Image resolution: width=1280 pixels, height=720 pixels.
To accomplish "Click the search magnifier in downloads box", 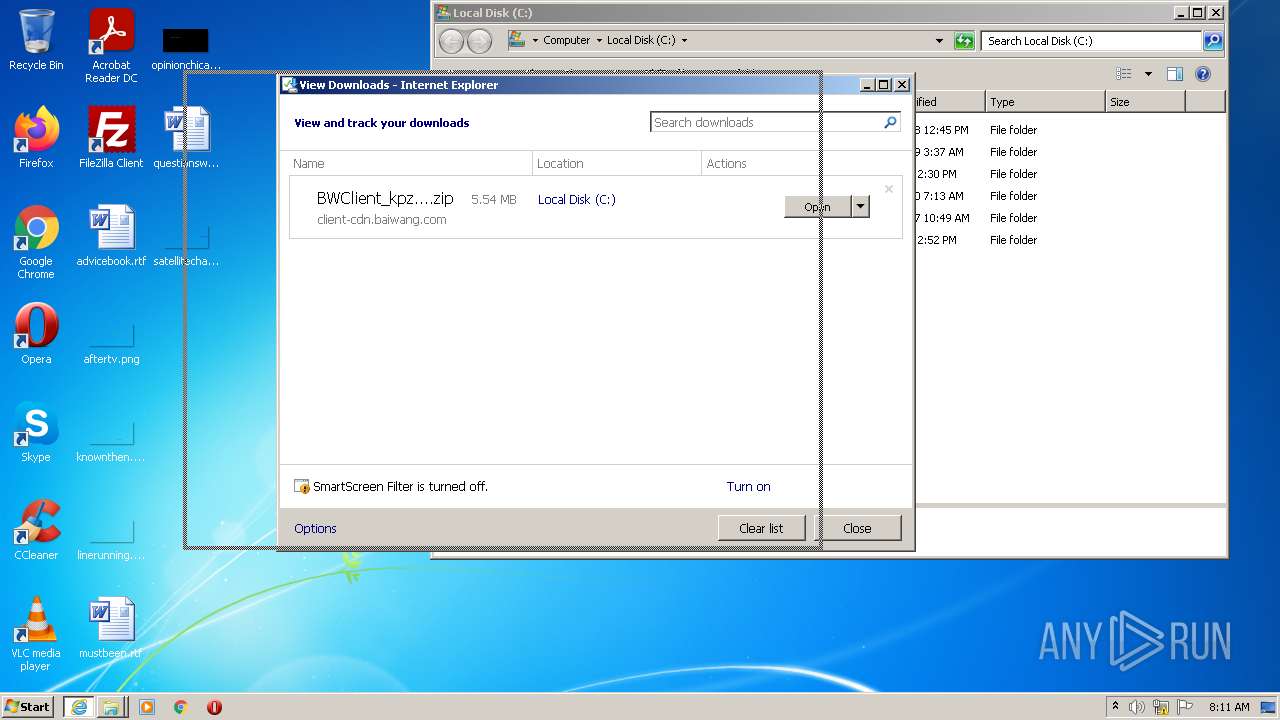I will point(890,122).
